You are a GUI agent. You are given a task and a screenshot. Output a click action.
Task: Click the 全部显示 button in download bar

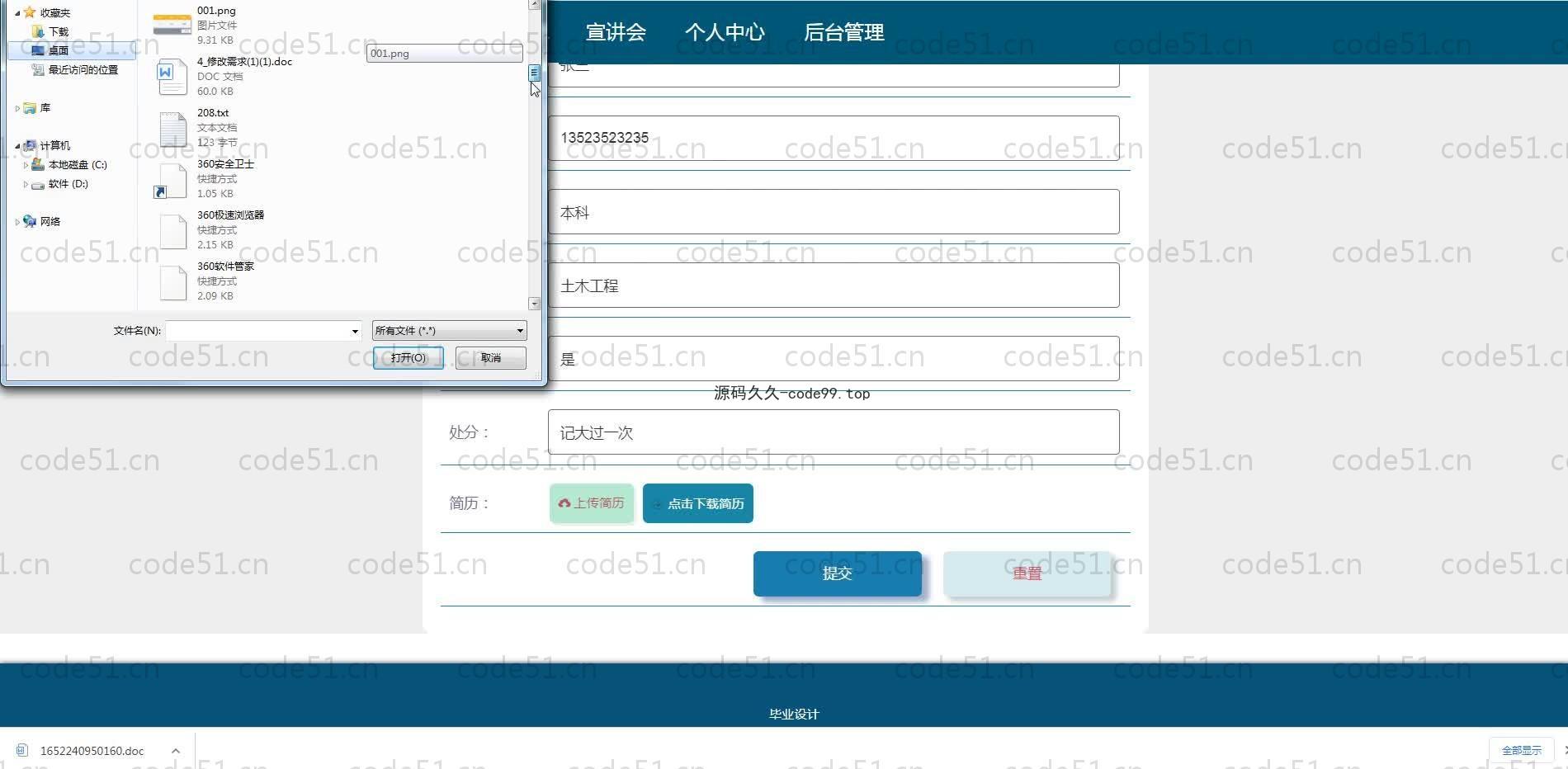click(x=1522, y=750)
